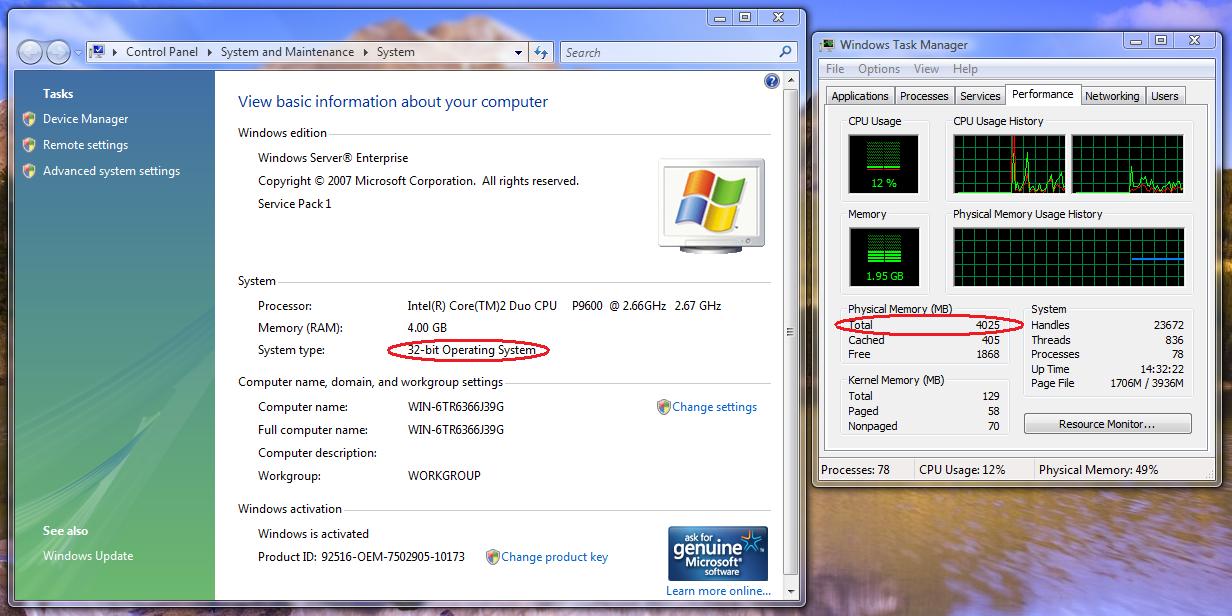Click the System window scrollbar down arrow
Image resolution: width=1232 pixels, height=616 pixels.
click(x=792, y=591)
